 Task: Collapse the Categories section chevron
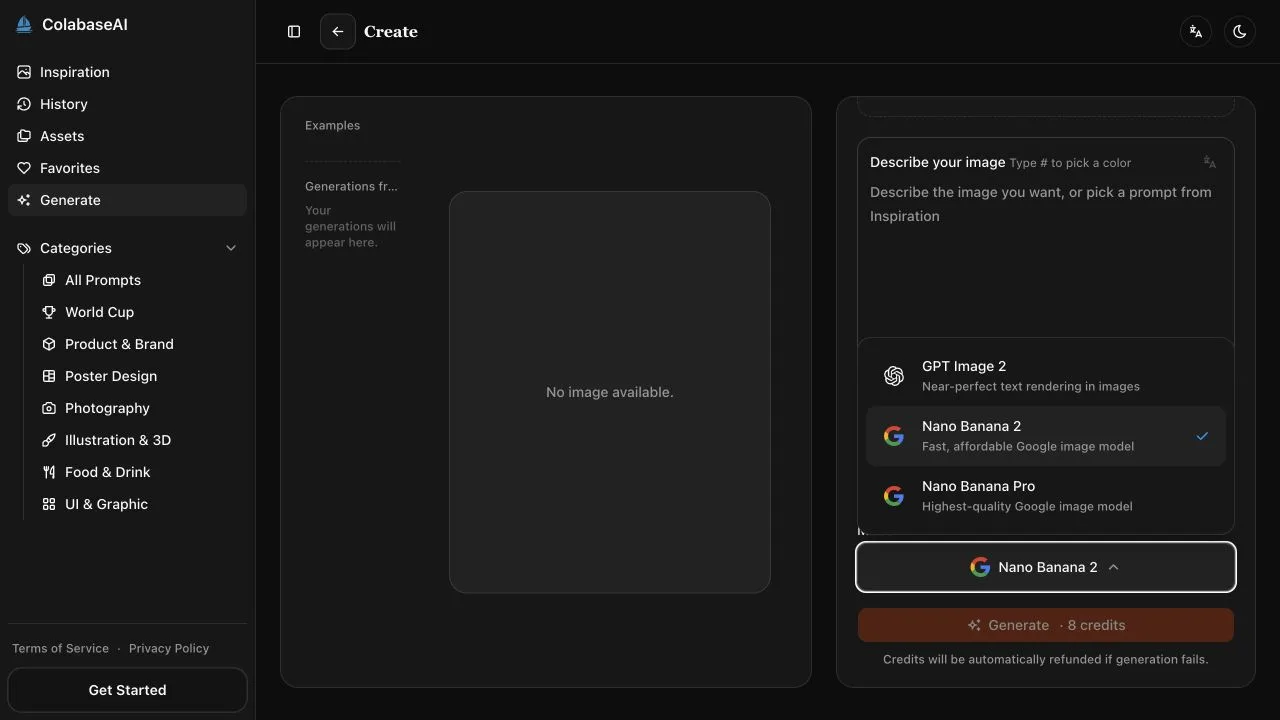point(231,248)
